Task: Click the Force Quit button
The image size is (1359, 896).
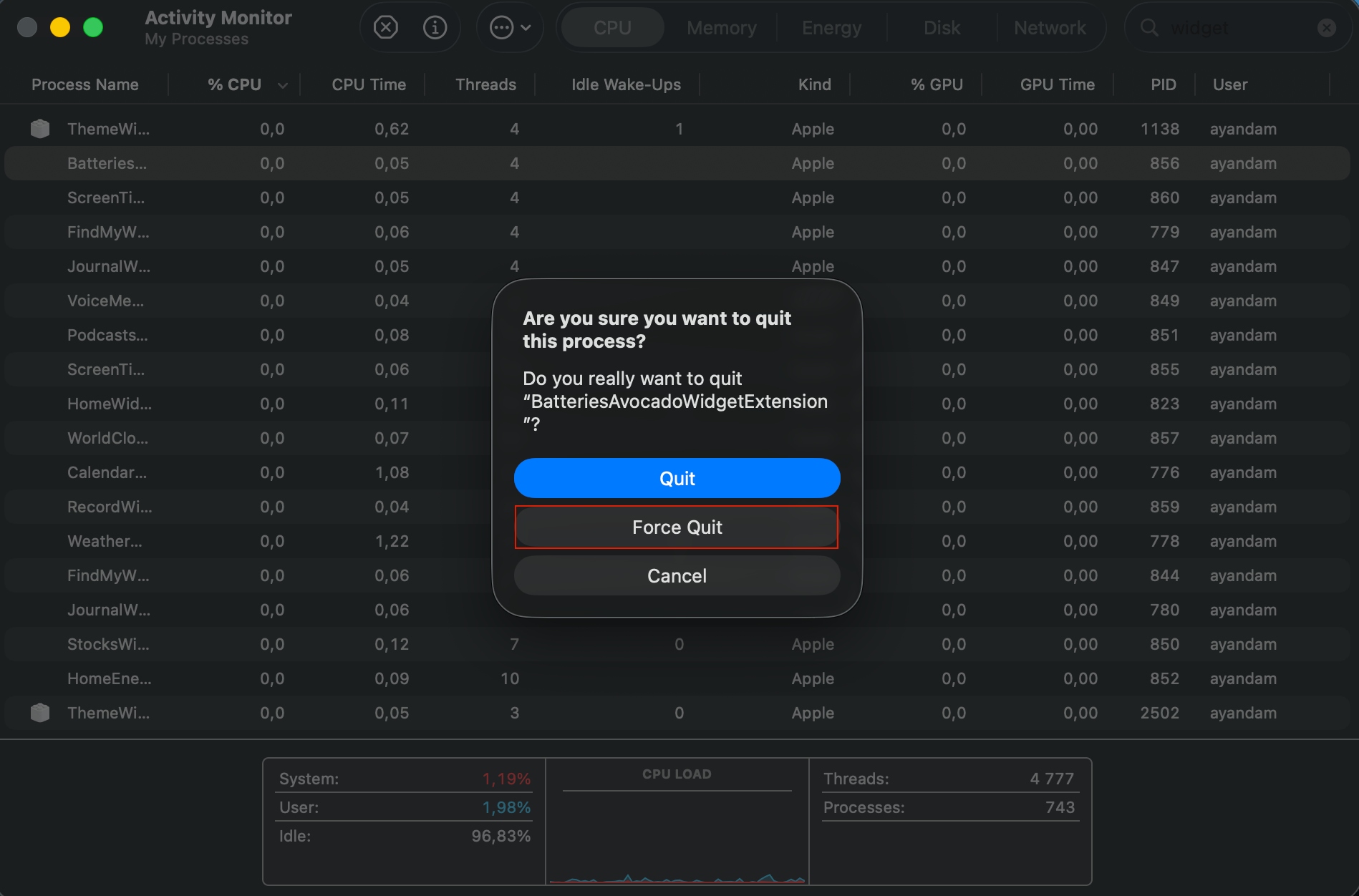Action: coord(677,527)
